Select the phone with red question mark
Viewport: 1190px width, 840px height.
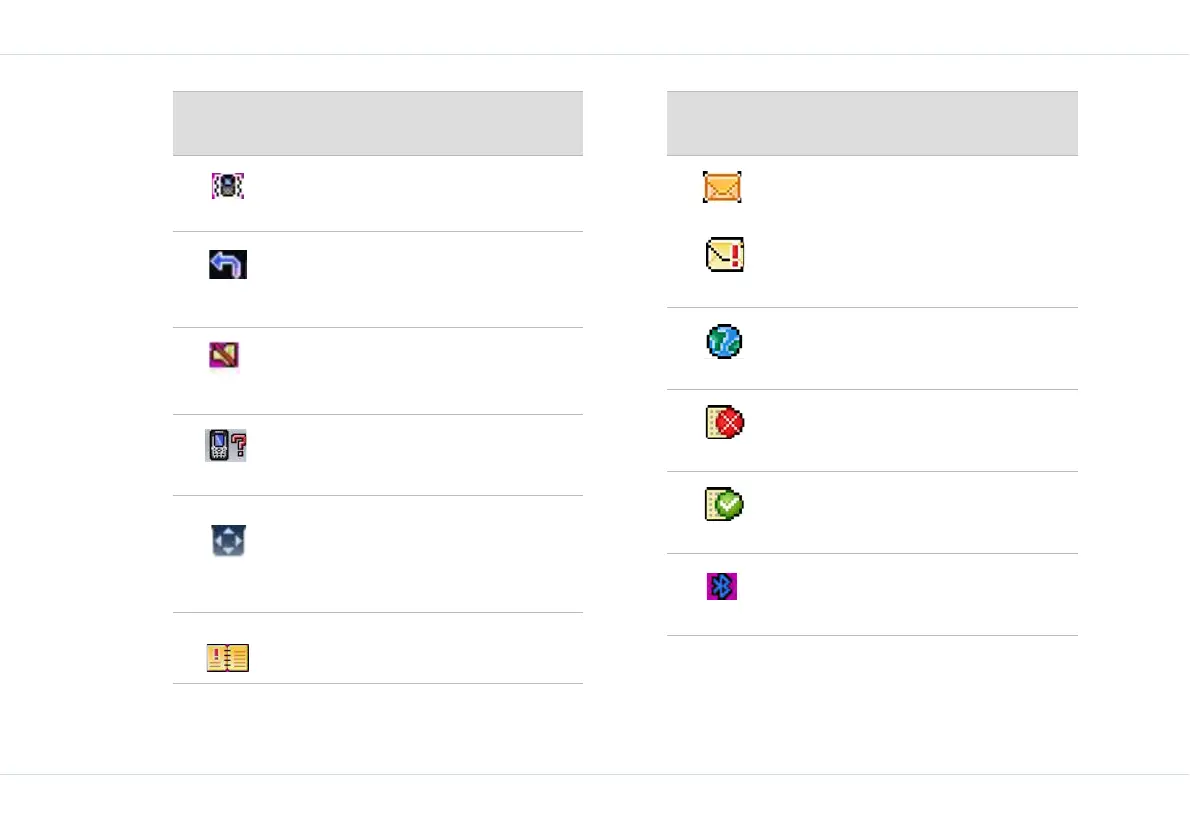coord(225,445)
